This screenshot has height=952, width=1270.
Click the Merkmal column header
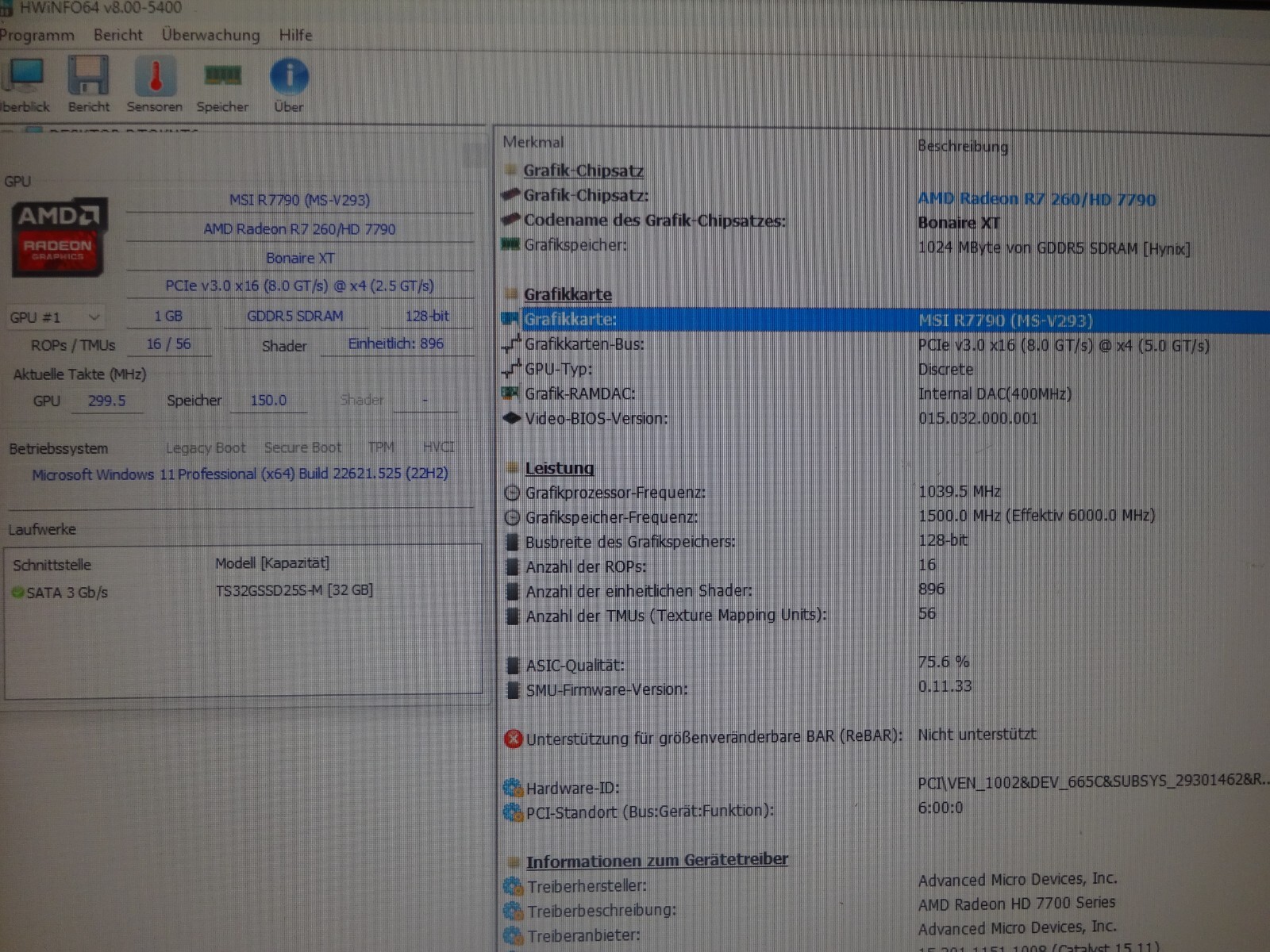533,142
